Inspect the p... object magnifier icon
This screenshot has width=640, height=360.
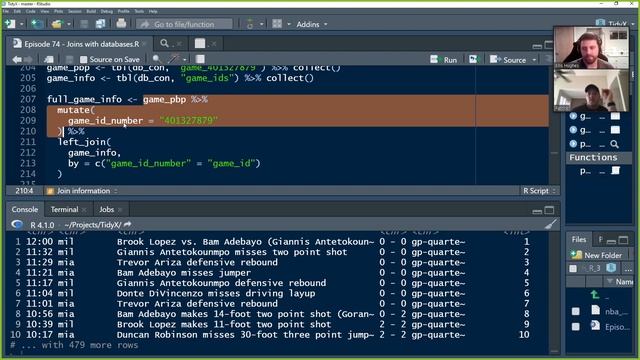click(614, 144)
